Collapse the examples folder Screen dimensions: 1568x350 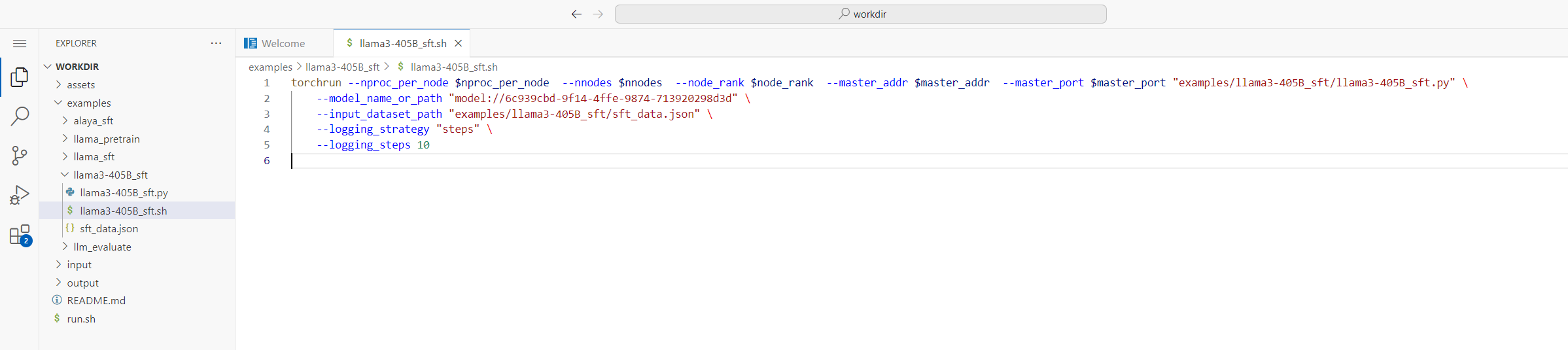coord(88,103)
